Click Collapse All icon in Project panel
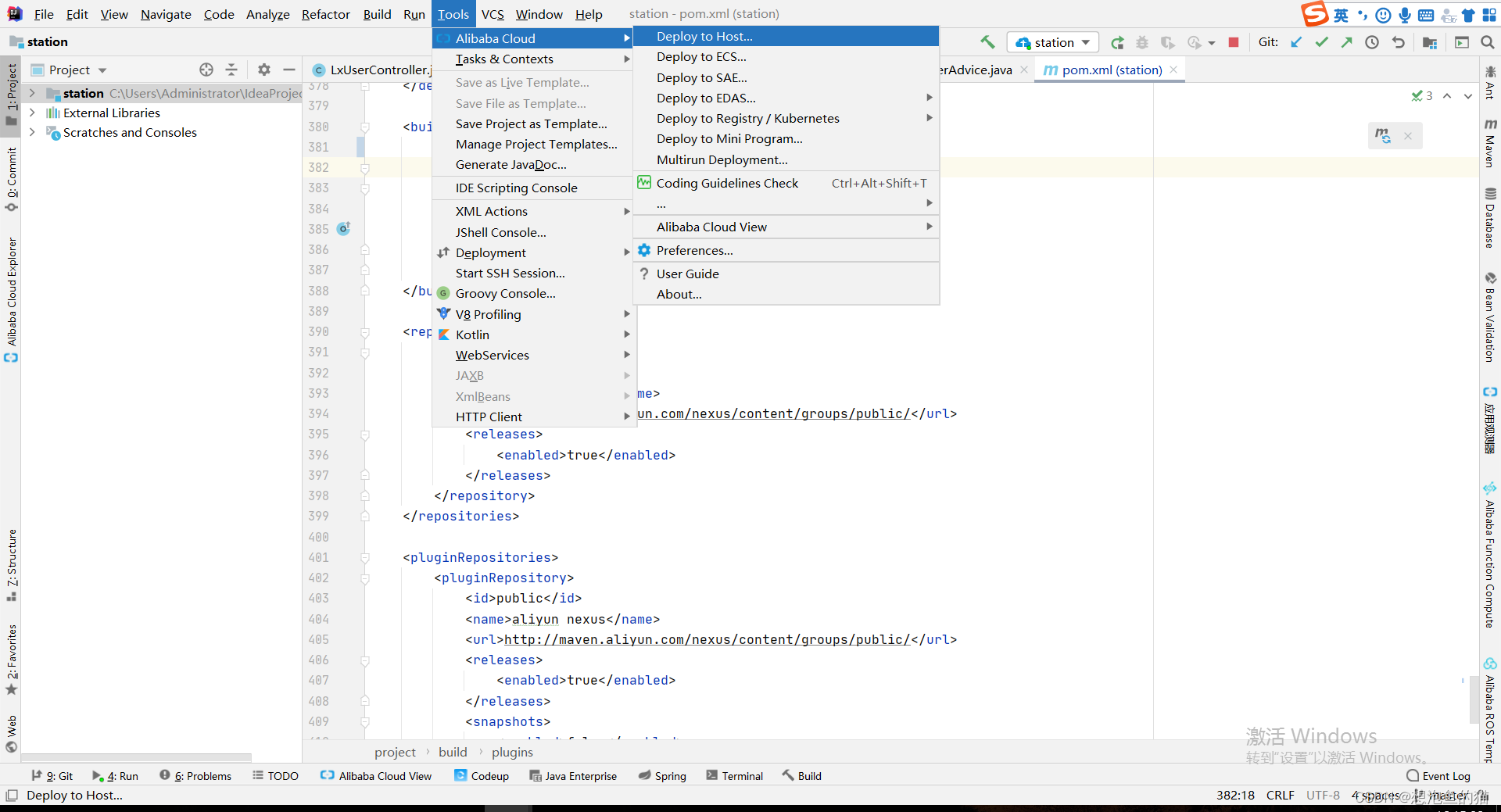 click(231, 70)
